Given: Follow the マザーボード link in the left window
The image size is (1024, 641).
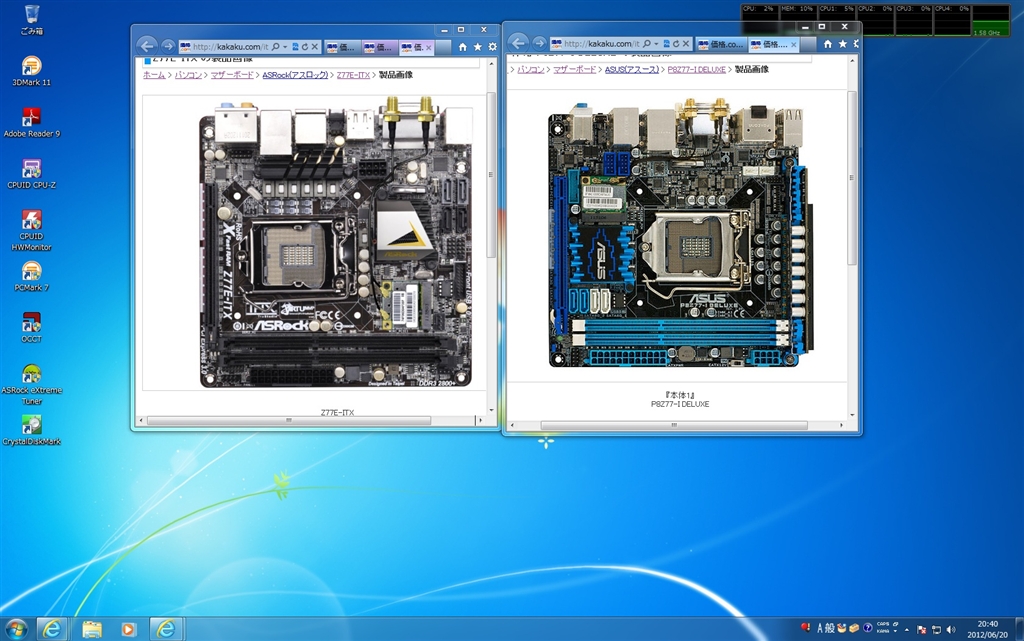Looking at the screenshot, I should tap(232, 75).
